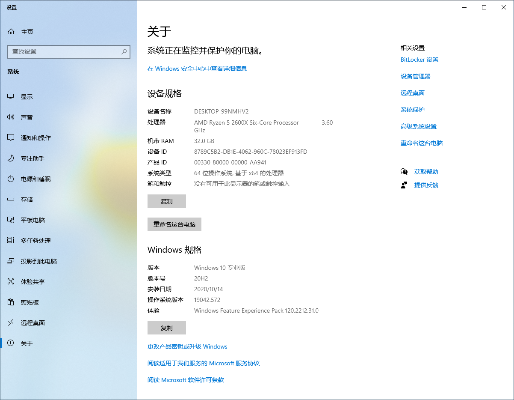
Task: Click the 32.0 GB RAM value
Action: (x=204, y=141)
